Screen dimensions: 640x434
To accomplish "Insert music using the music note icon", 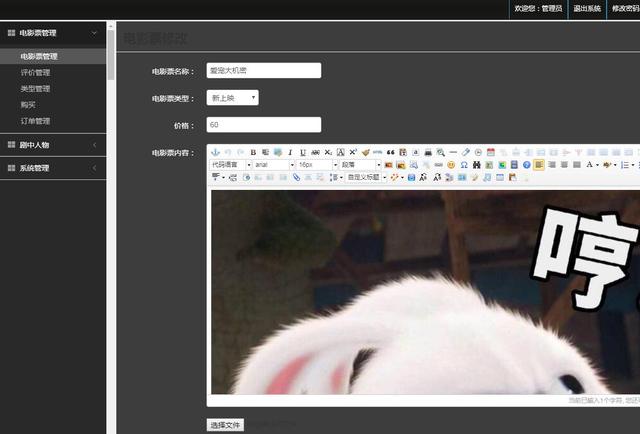I will point(487,177).
